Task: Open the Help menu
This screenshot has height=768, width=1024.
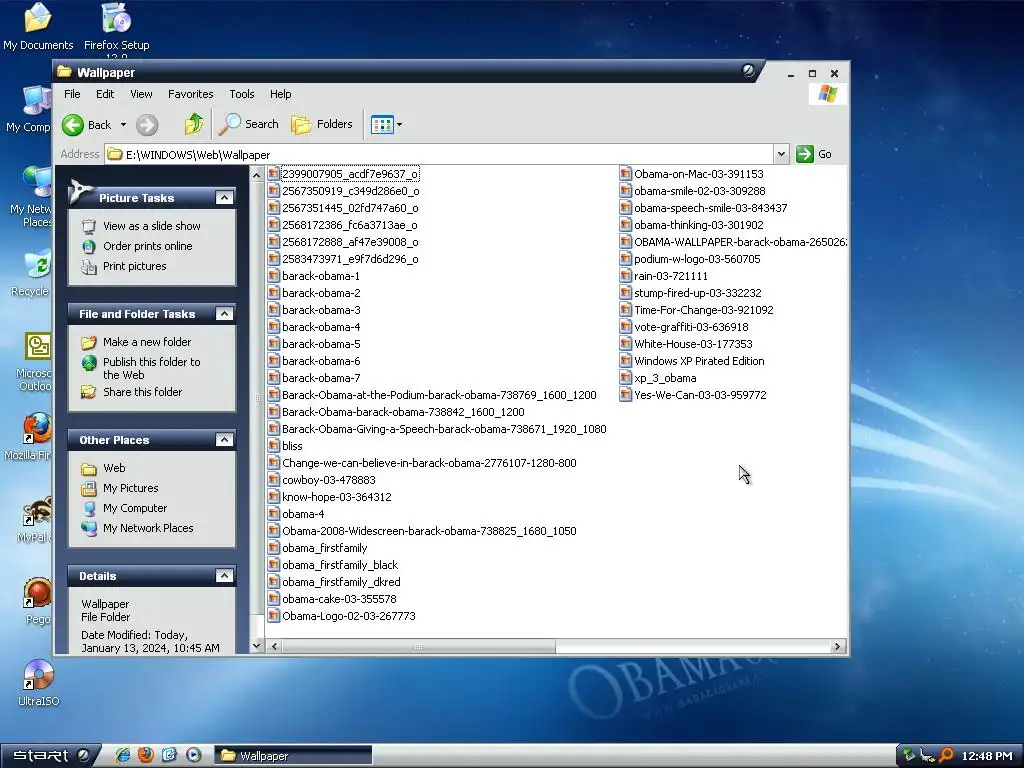Action: (281, 94)
